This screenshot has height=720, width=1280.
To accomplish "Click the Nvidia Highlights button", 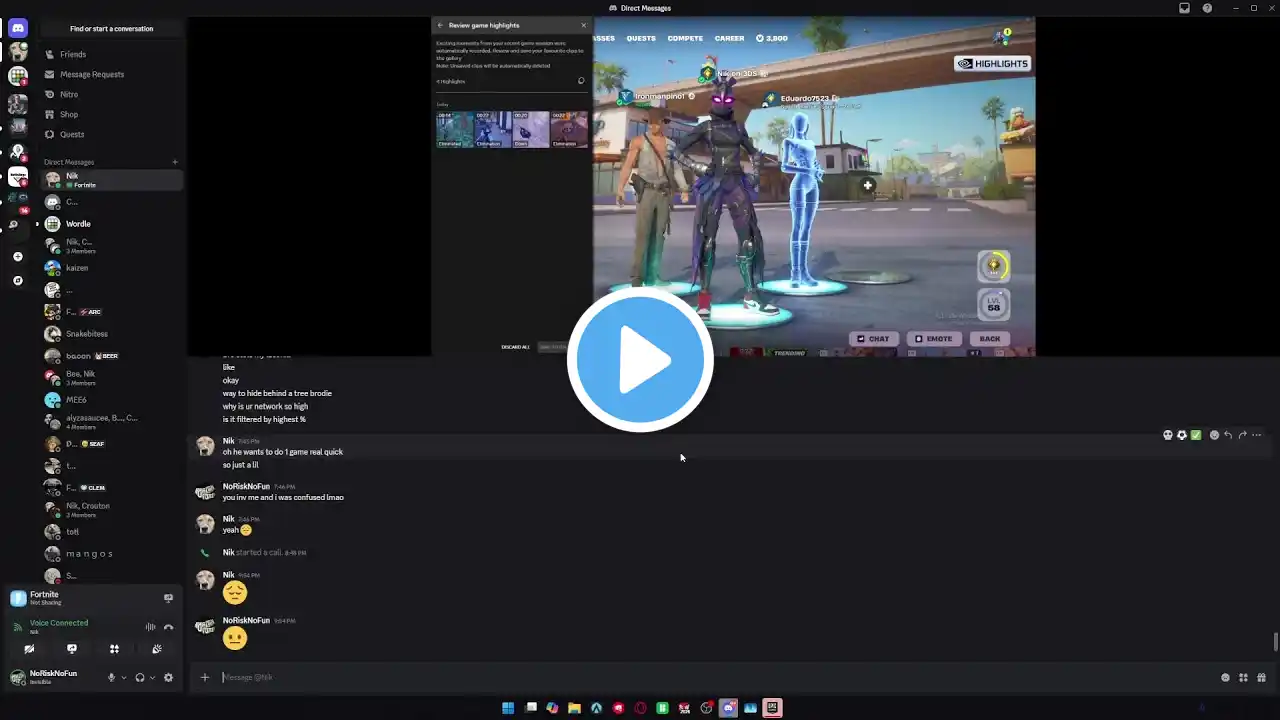I will [x=992, y=63].
